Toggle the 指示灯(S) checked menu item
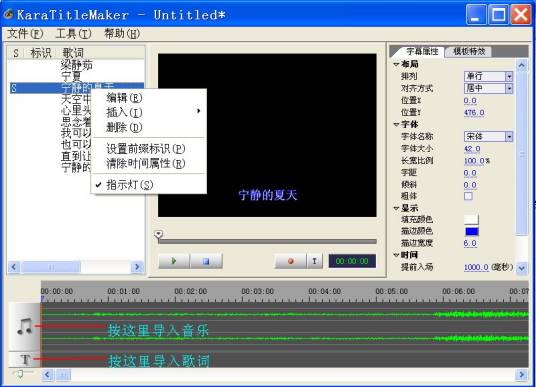 click(x=149, y=185)
